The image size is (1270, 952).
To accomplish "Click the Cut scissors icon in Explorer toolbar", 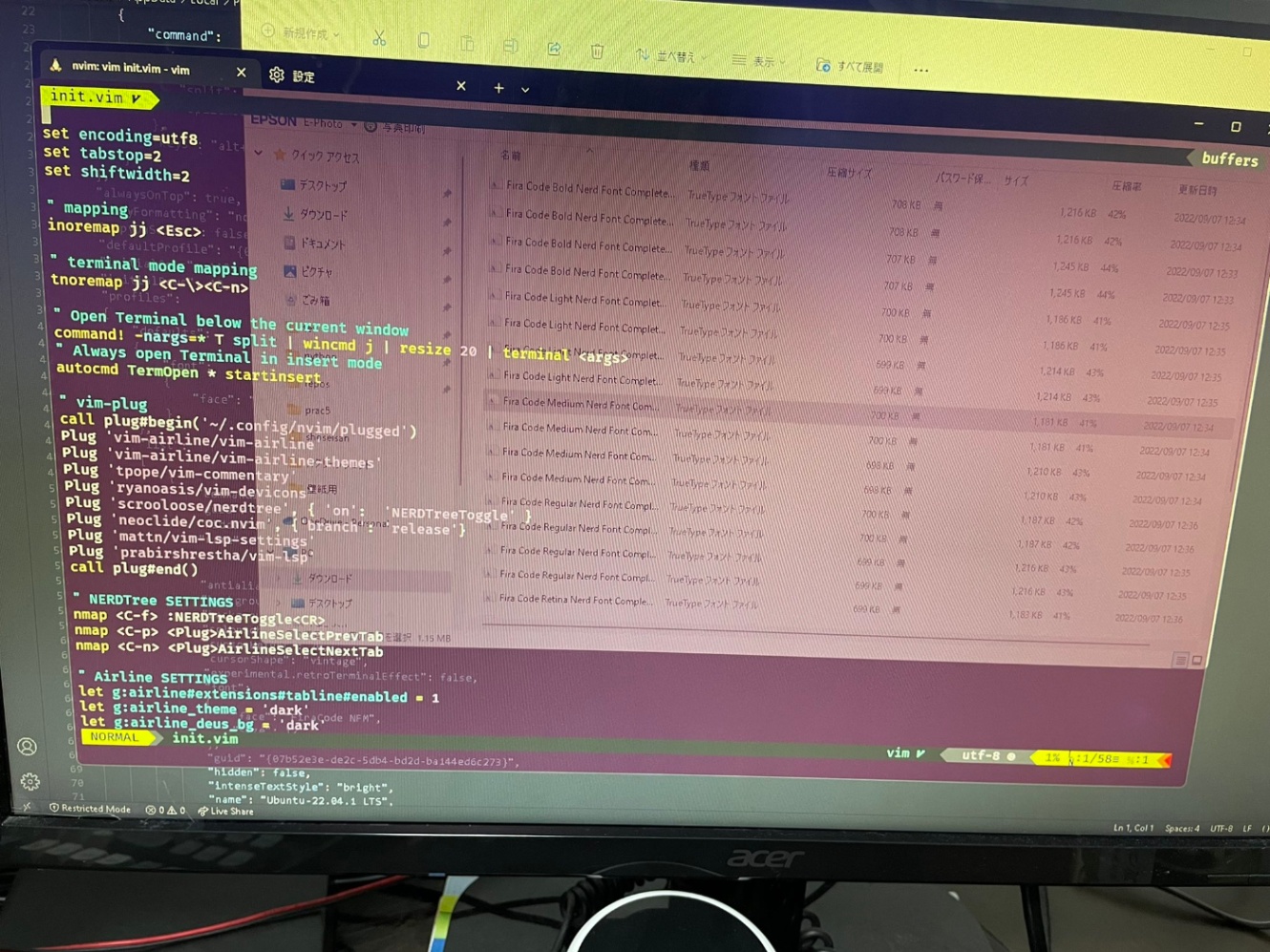I will click(x=379, y=38).
